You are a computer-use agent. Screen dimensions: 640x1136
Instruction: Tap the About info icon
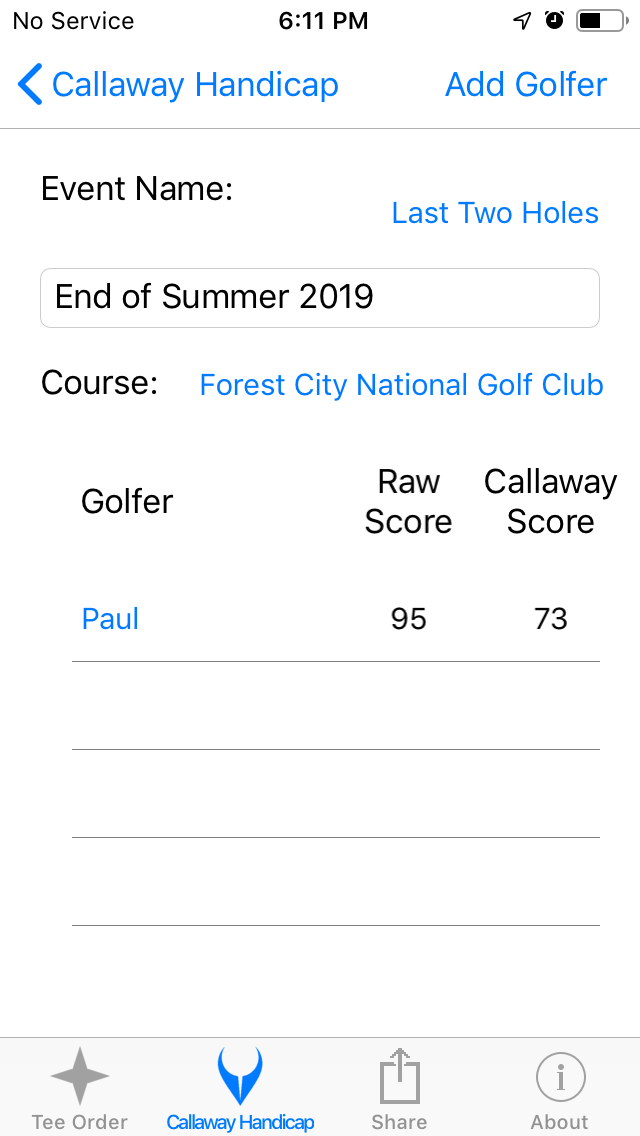pos(559,1077)
